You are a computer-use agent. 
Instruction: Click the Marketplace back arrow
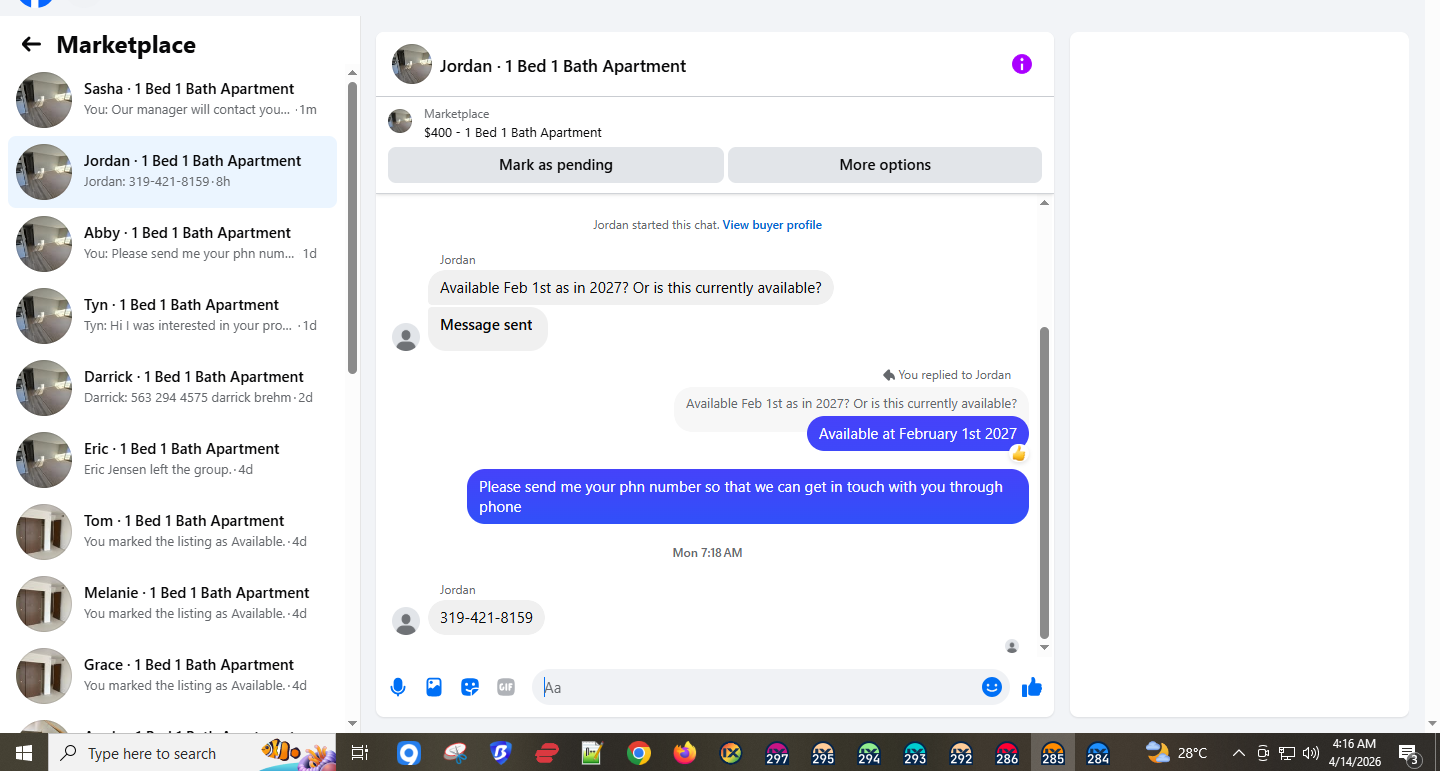tap(31, 44)
